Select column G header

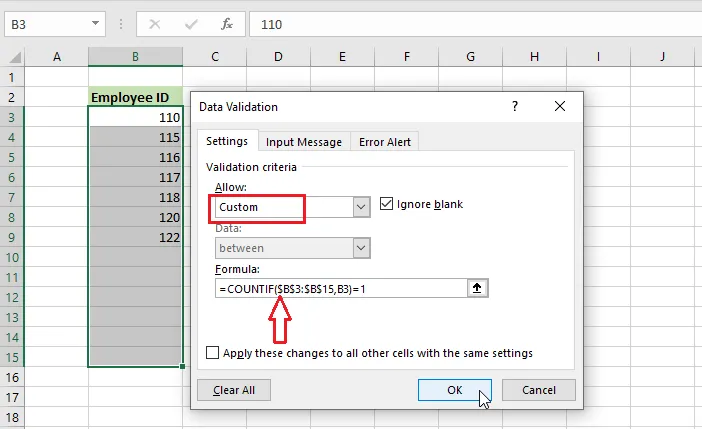(x=471, y=57)
